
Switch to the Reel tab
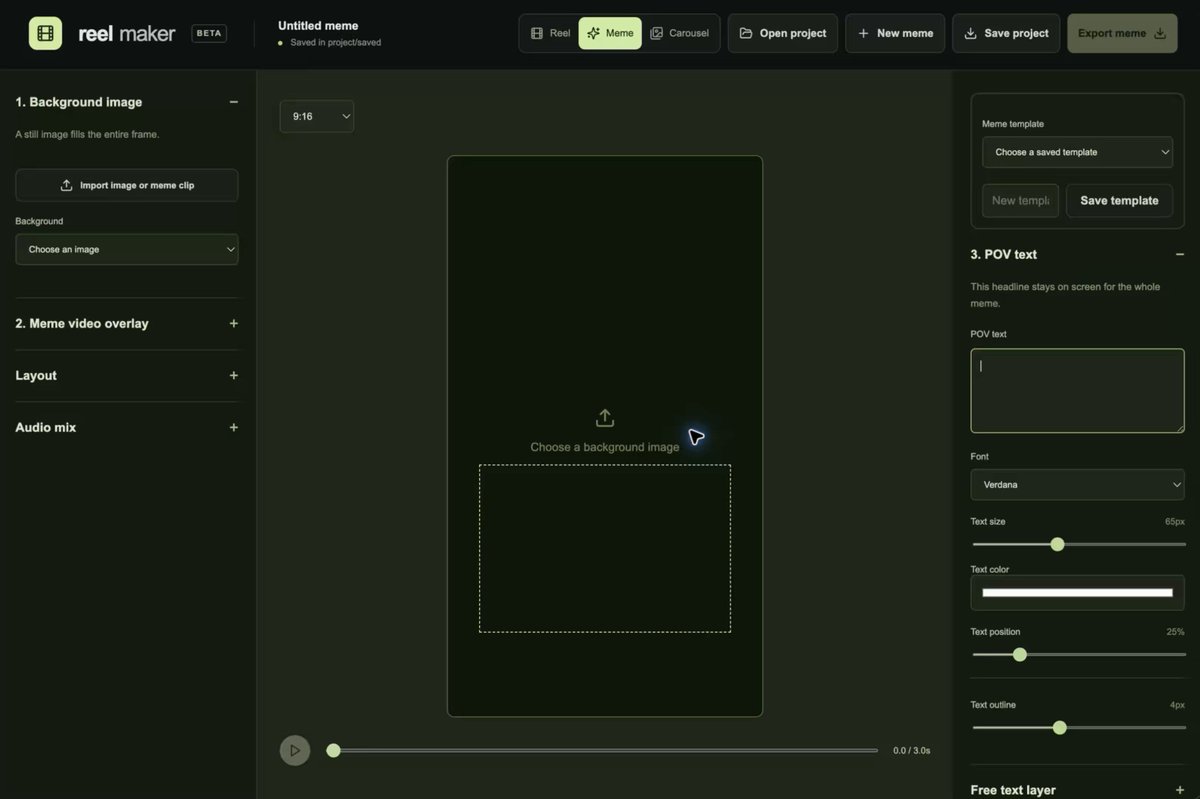coord(550,33)
